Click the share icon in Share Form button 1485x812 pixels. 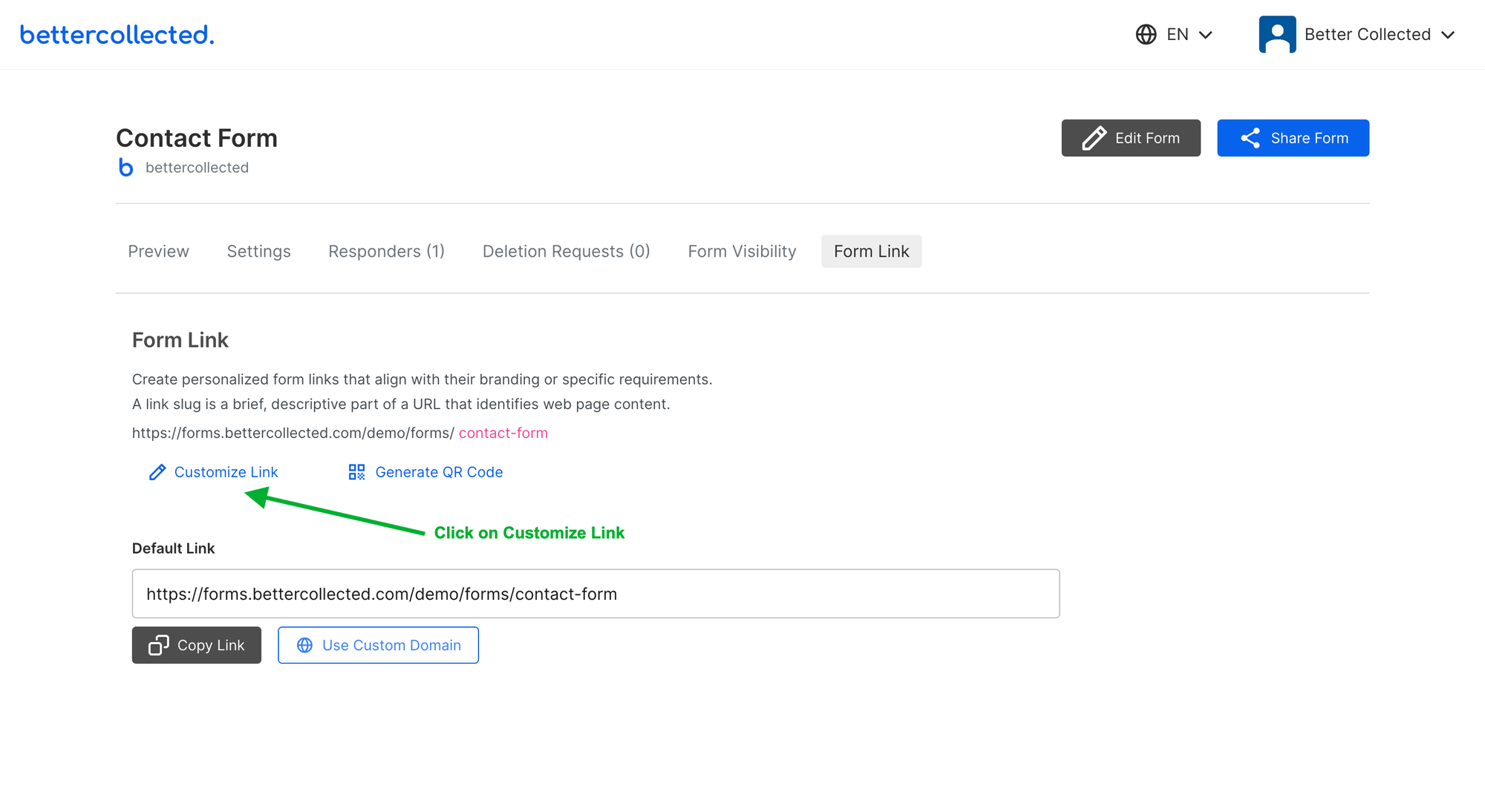point(1250,138)
